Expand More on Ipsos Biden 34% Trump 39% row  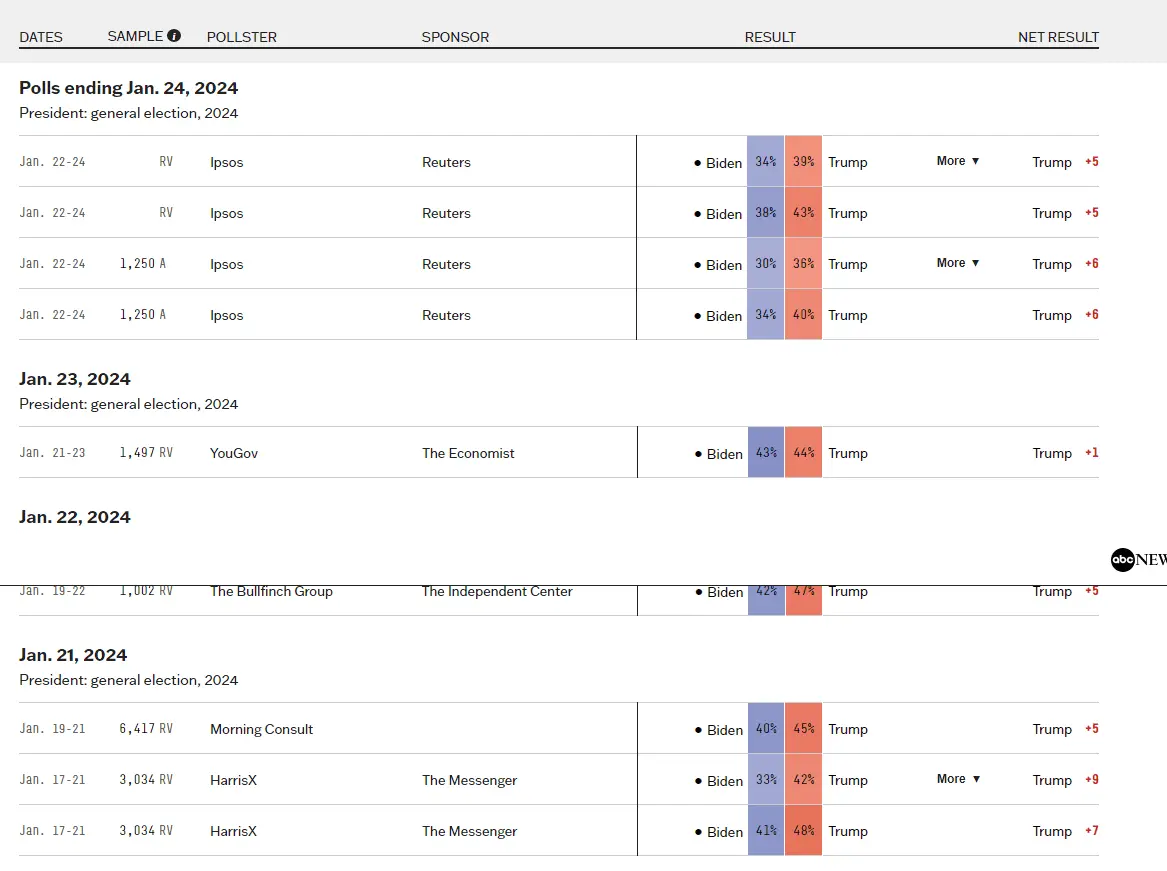click(x=958, y=161)
